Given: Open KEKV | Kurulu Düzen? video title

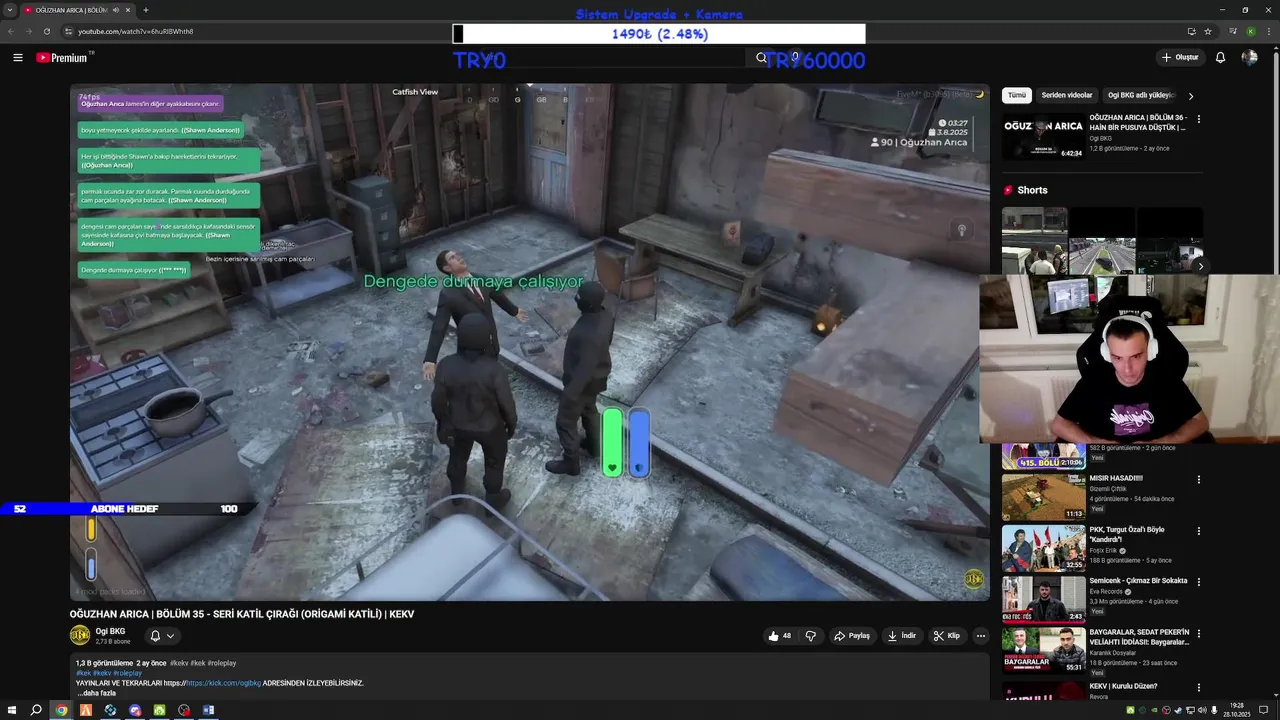Looking at the screenshot, I should pyautogui.click(x=1123, y=686).
